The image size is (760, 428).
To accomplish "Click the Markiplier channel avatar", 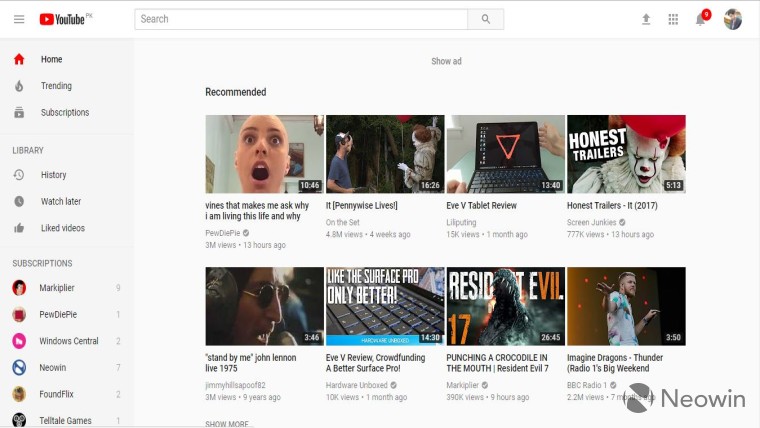I will pyautogui.click(x=19, y=288).
